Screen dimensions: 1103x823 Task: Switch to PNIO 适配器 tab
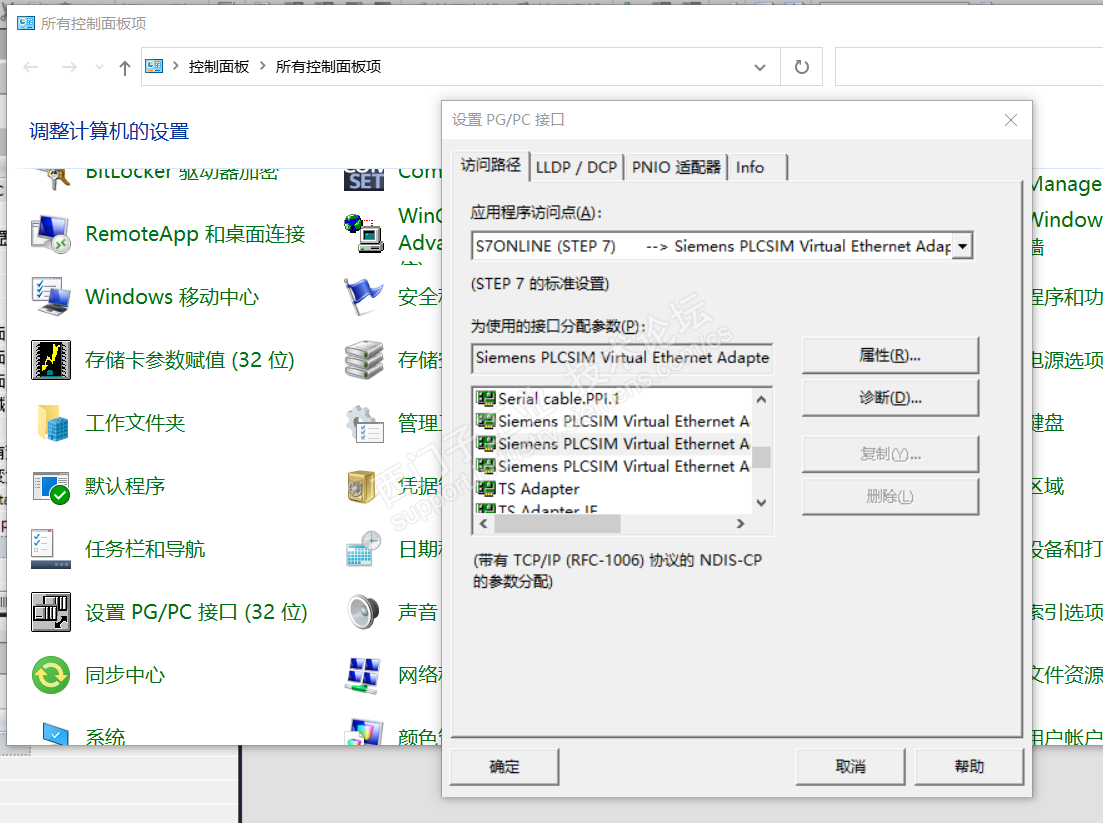(x=676, y=167)
